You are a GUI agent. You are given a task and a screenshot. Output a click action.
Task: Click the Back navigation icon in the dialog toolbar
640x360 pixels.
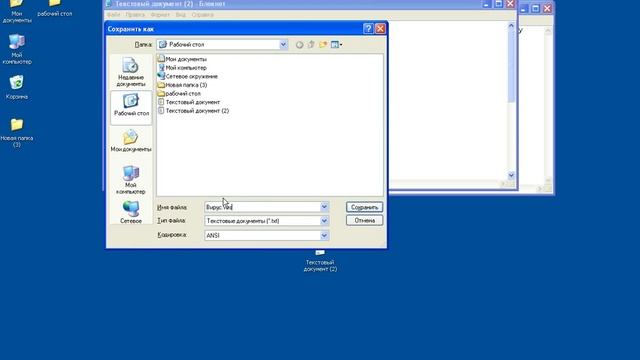click(299, 44)
